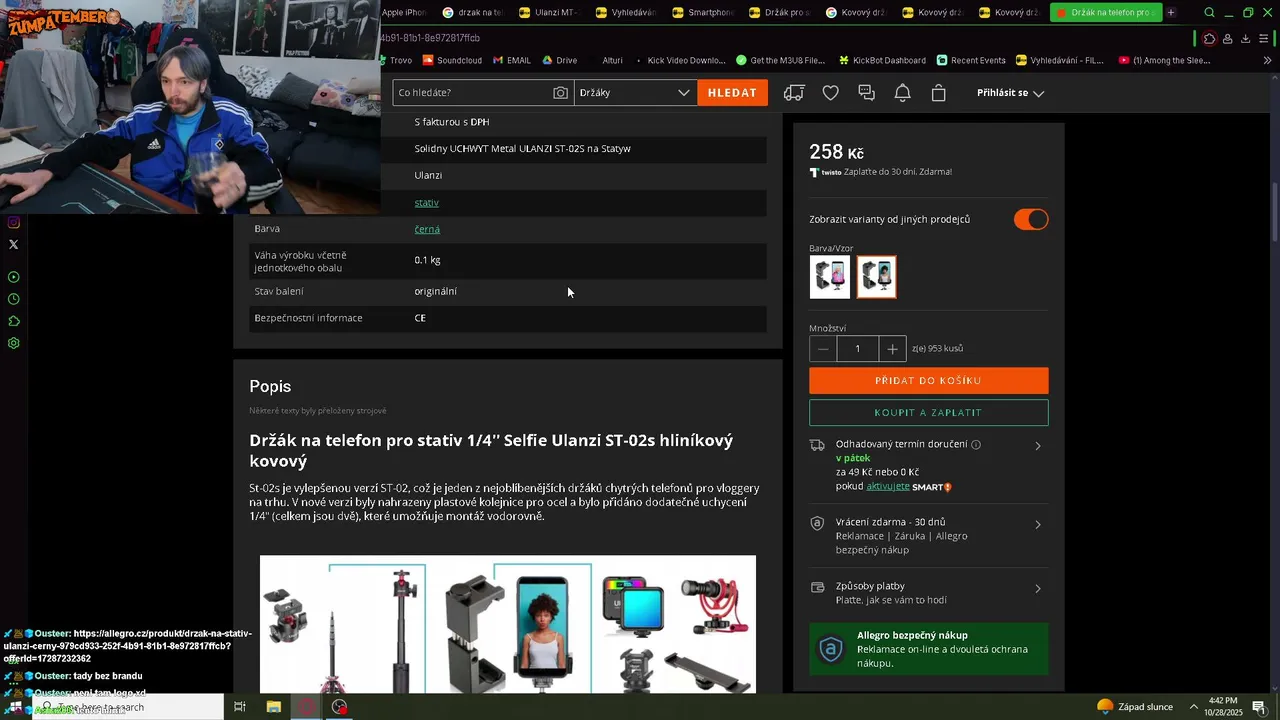This screenshot has height=720, width=1280.
Task: Click the Allegro safe purchase shield icon
Action: click(831, 649)
